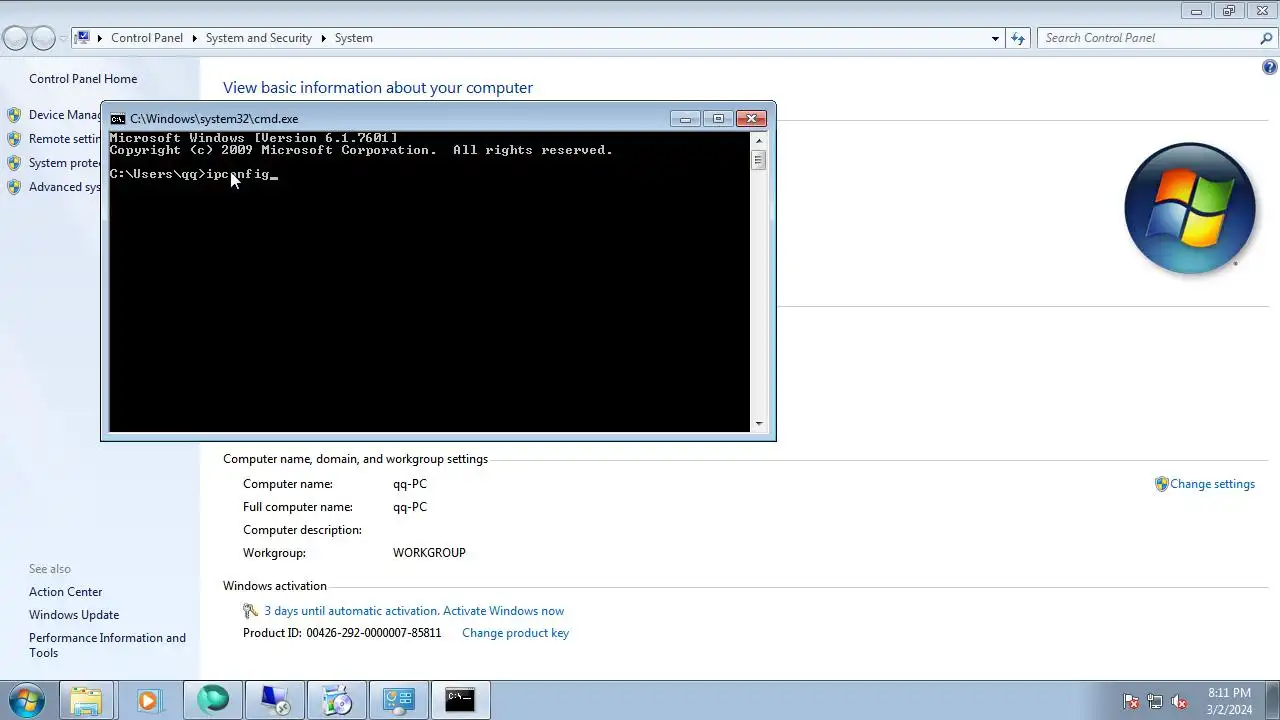1280x720 pixels.
Task: Open Action Center under See also
Action: tap(65, 592)
